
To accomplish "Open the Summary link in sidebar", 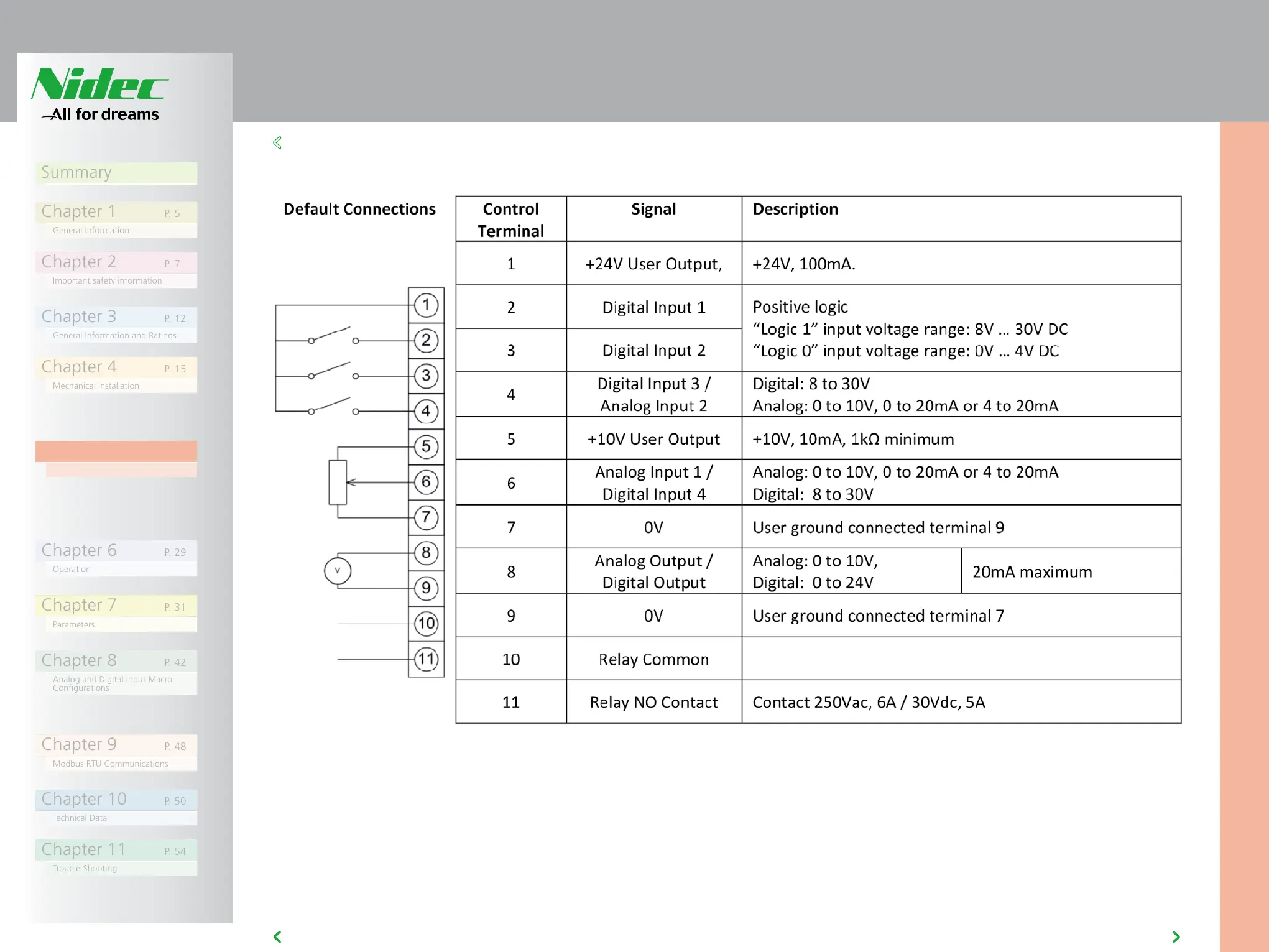I will (x=116, y=173).
